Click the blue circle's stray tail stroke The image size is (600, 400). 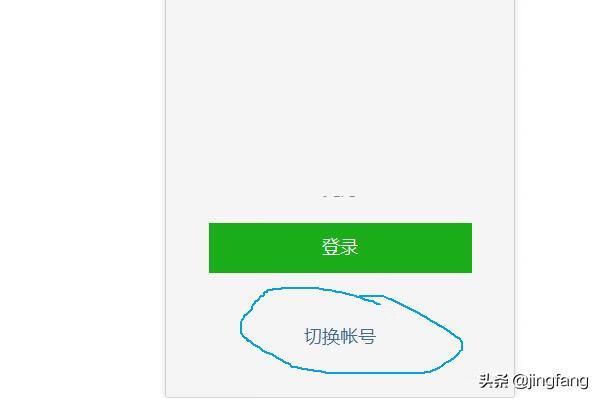point(369,300)
